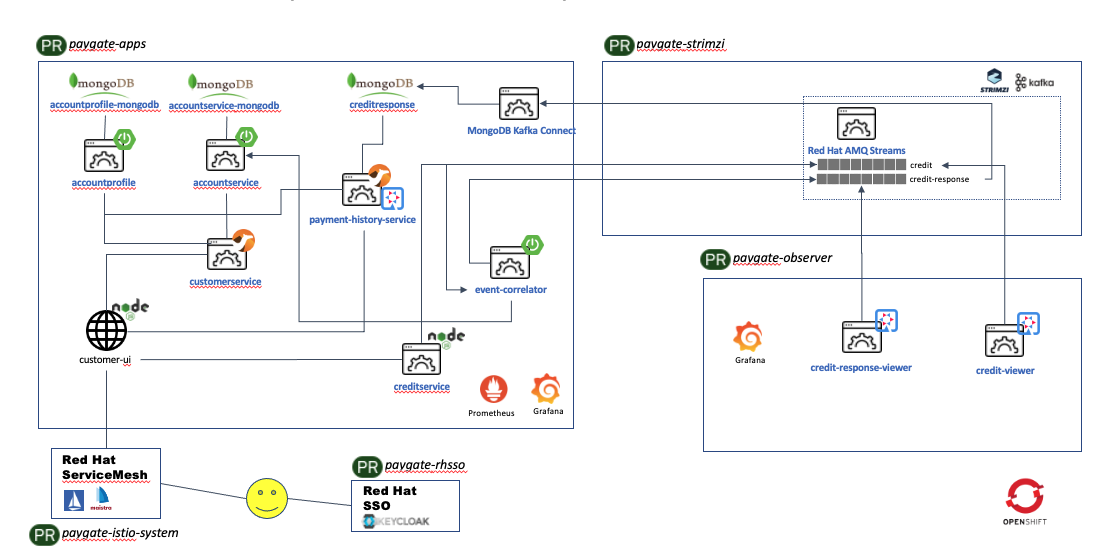The width and height of the screenshot is (1106, 547).
Task: Click the customerservice label
Action: [226, 282]
